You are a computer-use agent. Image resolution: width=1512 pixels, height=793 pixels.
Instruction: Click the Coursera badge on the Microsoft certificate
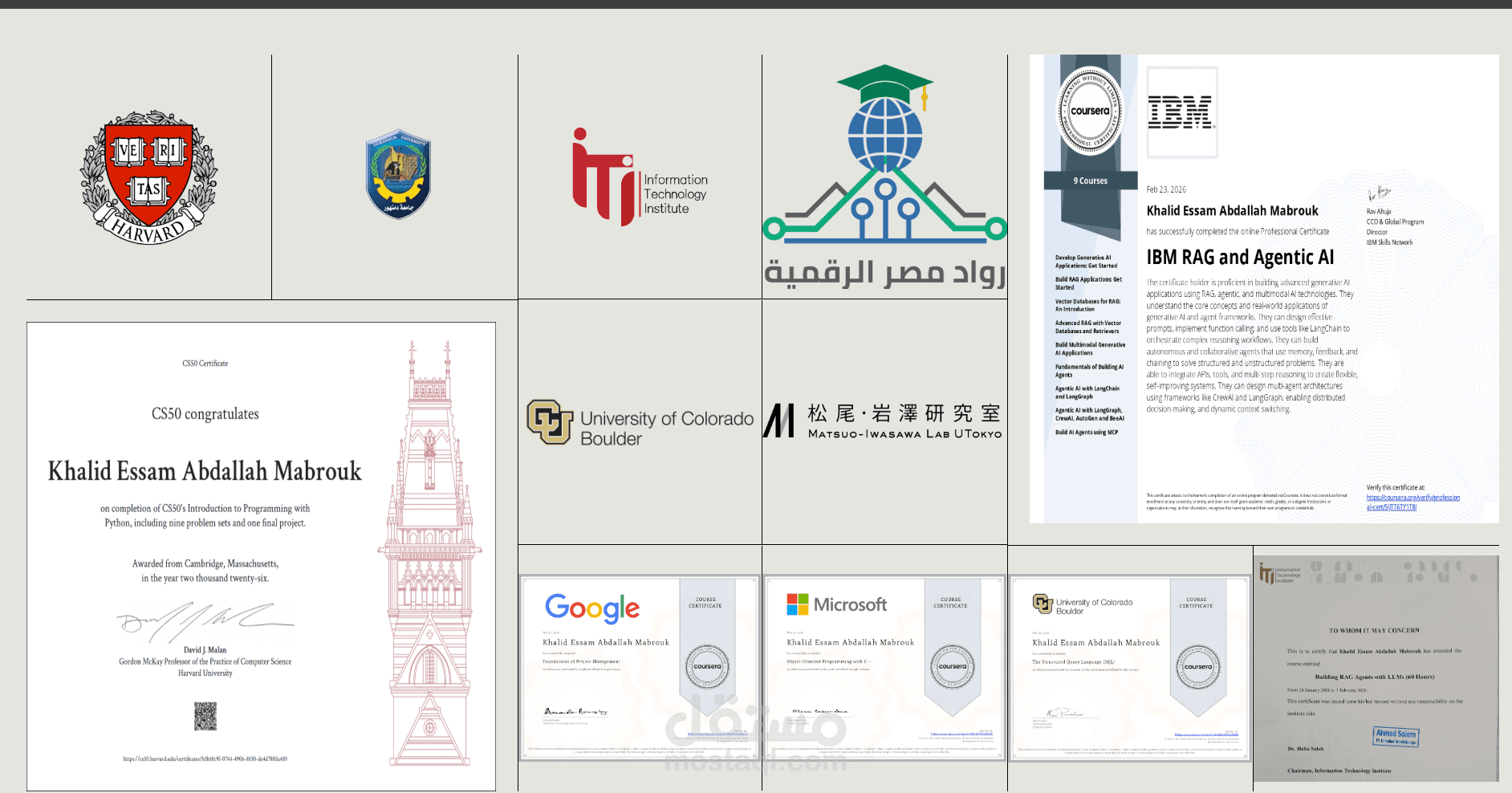coord(953,666)
